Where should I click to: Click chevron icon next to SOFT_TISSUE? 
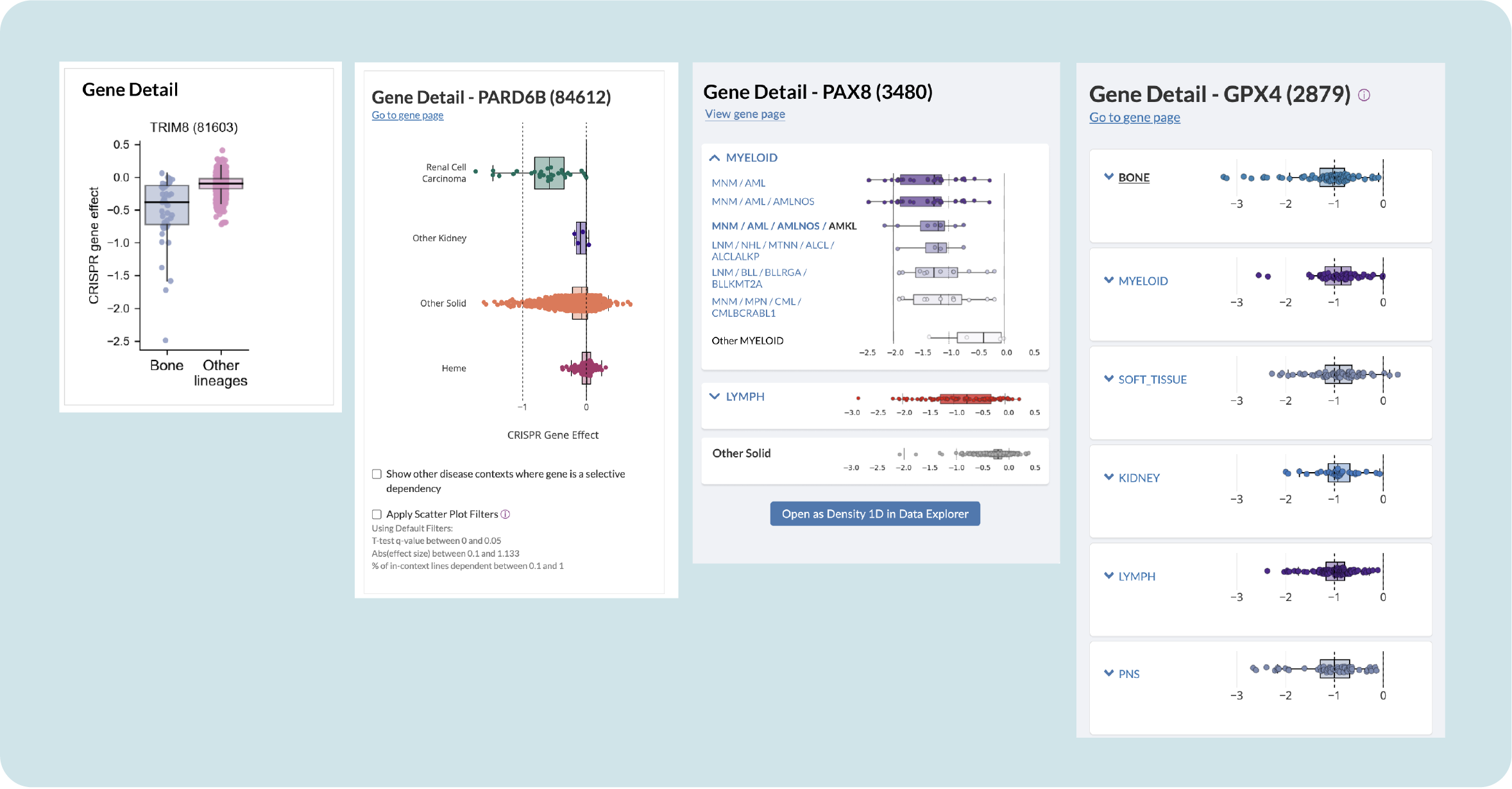pos(1109,379)
